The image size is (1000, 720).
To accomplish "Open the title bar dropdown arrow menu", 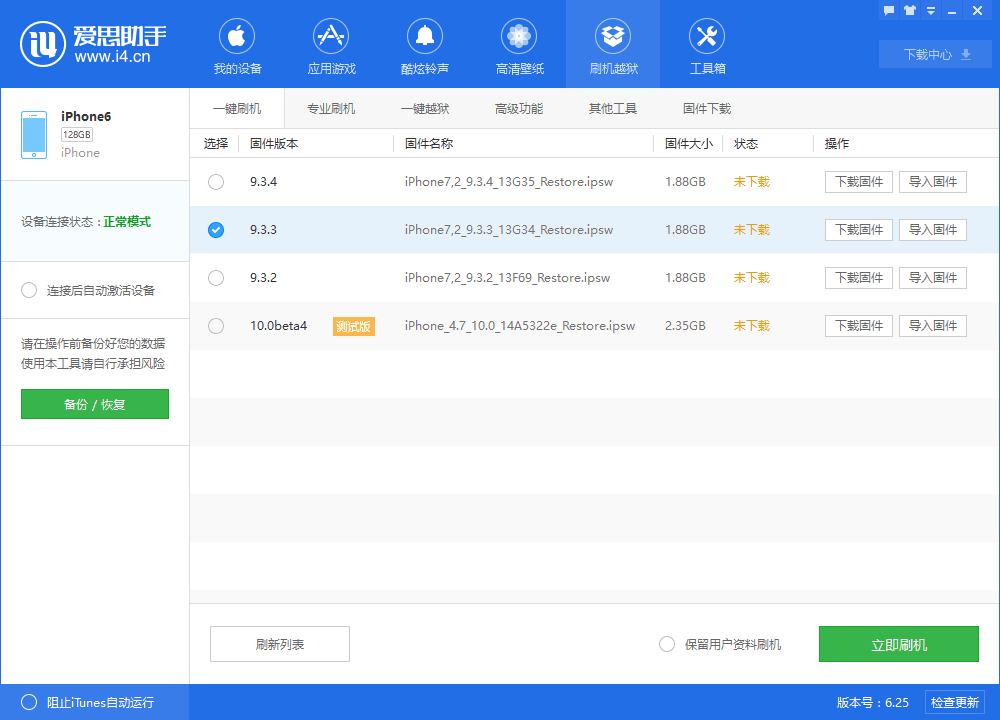I will (930, 10).
